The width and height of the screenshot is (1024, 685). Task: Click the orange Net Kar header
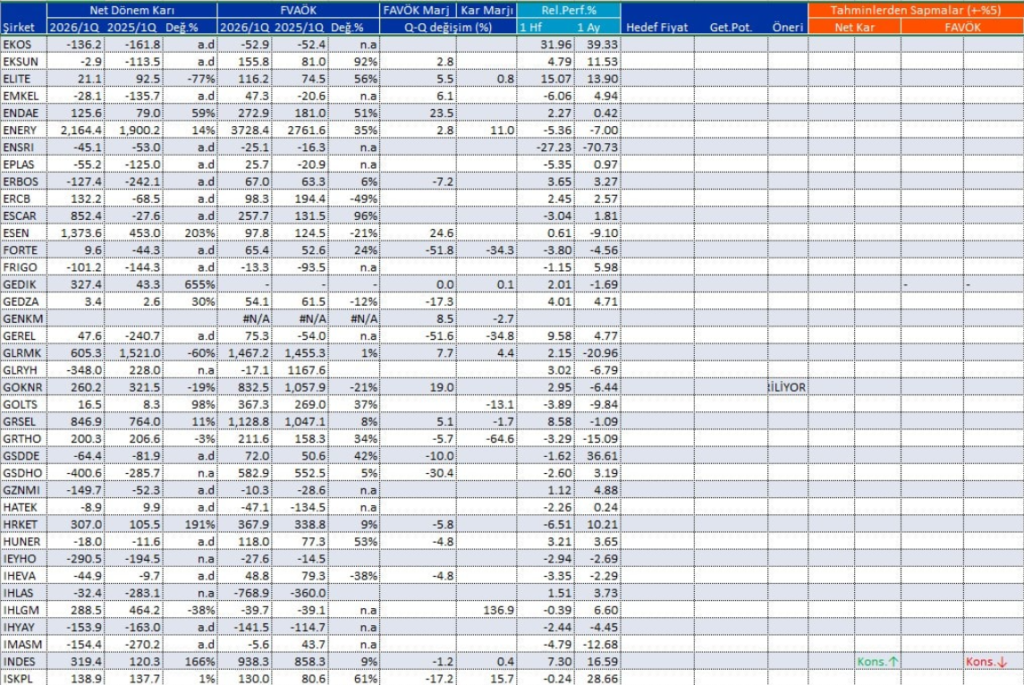[854, 27]
